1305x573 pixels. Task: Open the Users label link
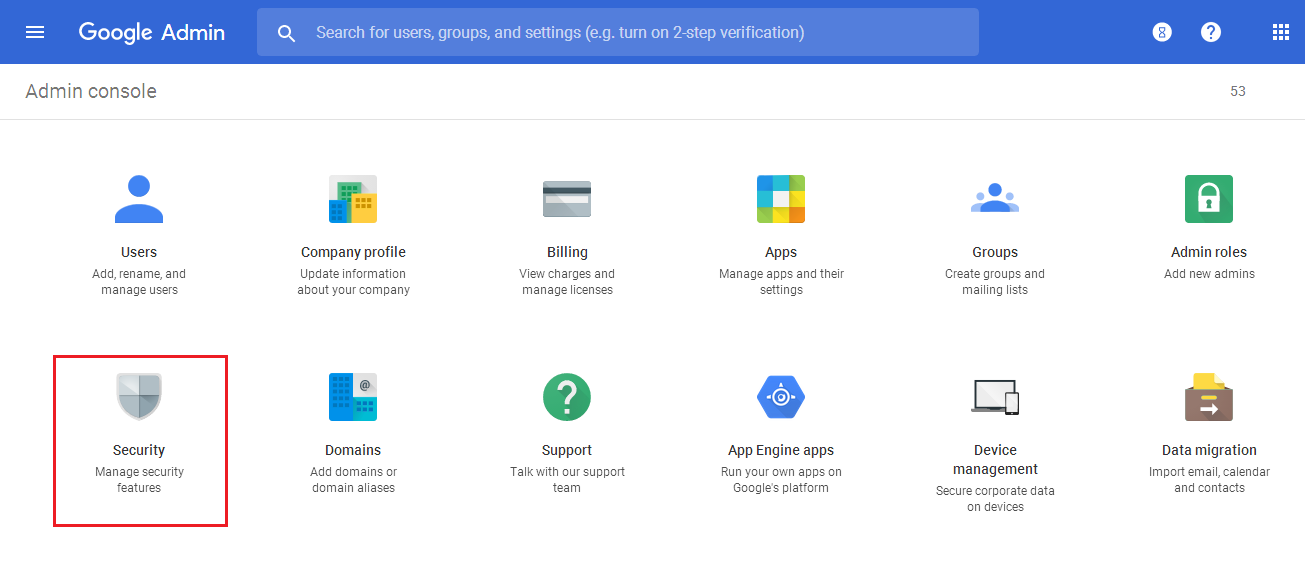coord(139,252)
